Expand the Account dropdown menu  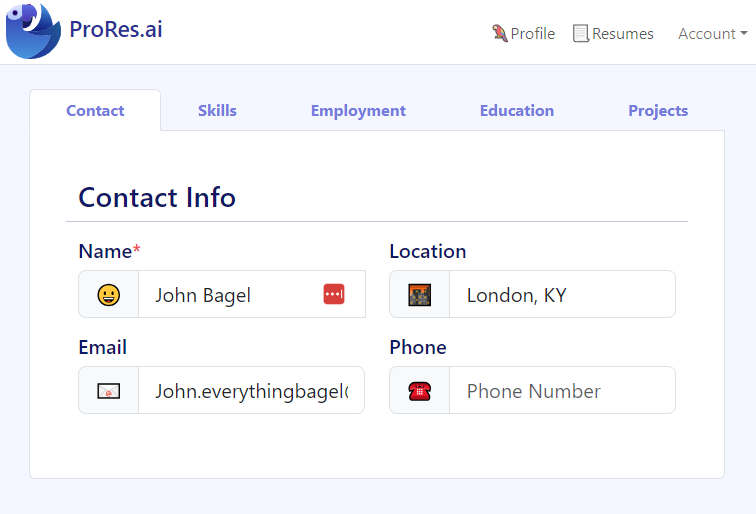[713, 33]
